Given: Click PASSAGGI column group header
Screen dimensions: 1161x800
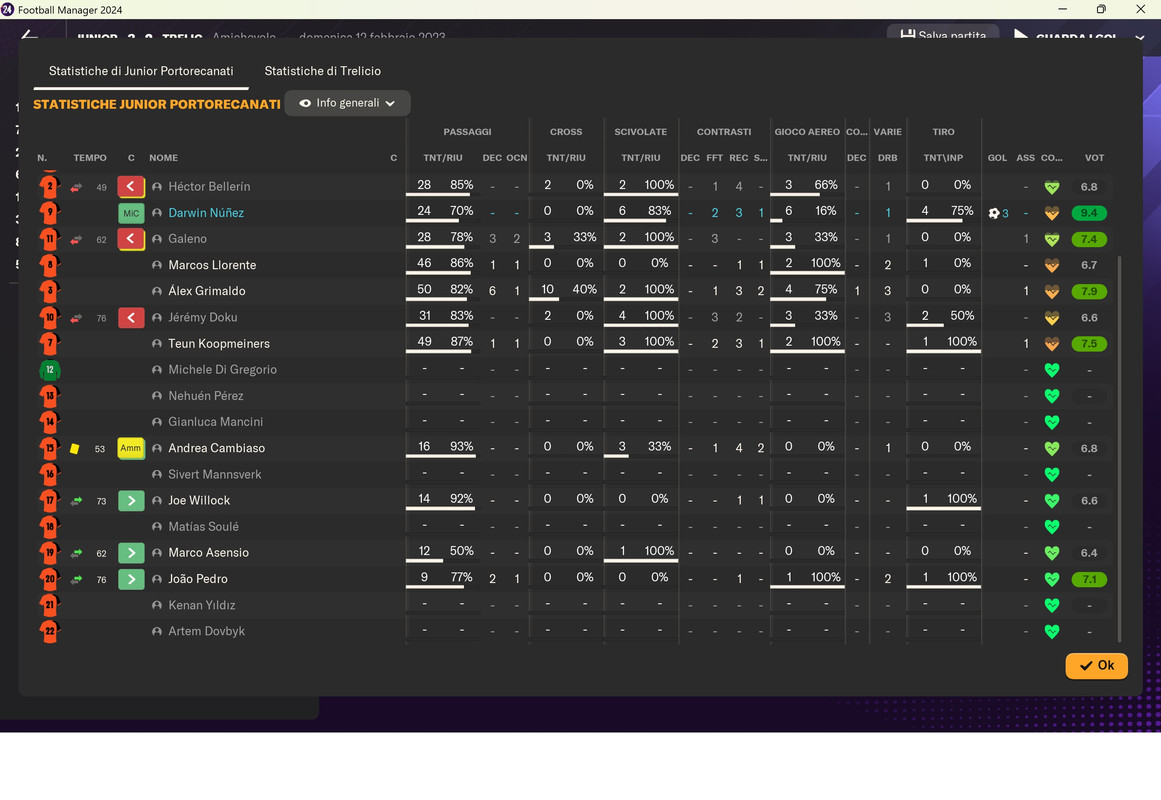Looking at the screenshot, I should tap(467, 132).
